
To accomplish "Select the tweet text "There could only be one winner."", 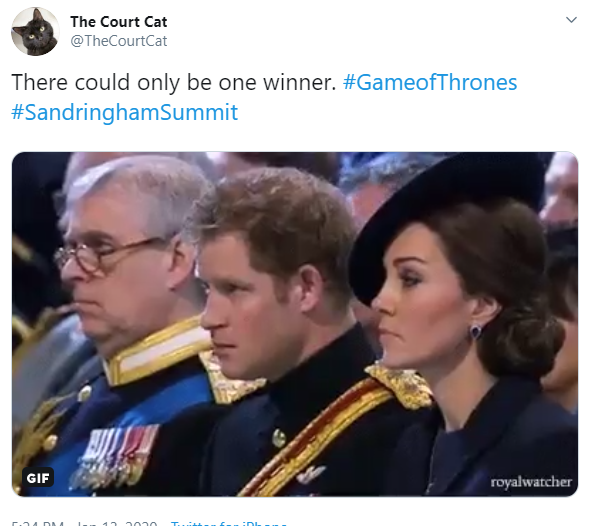I will (x=174, y=82).
